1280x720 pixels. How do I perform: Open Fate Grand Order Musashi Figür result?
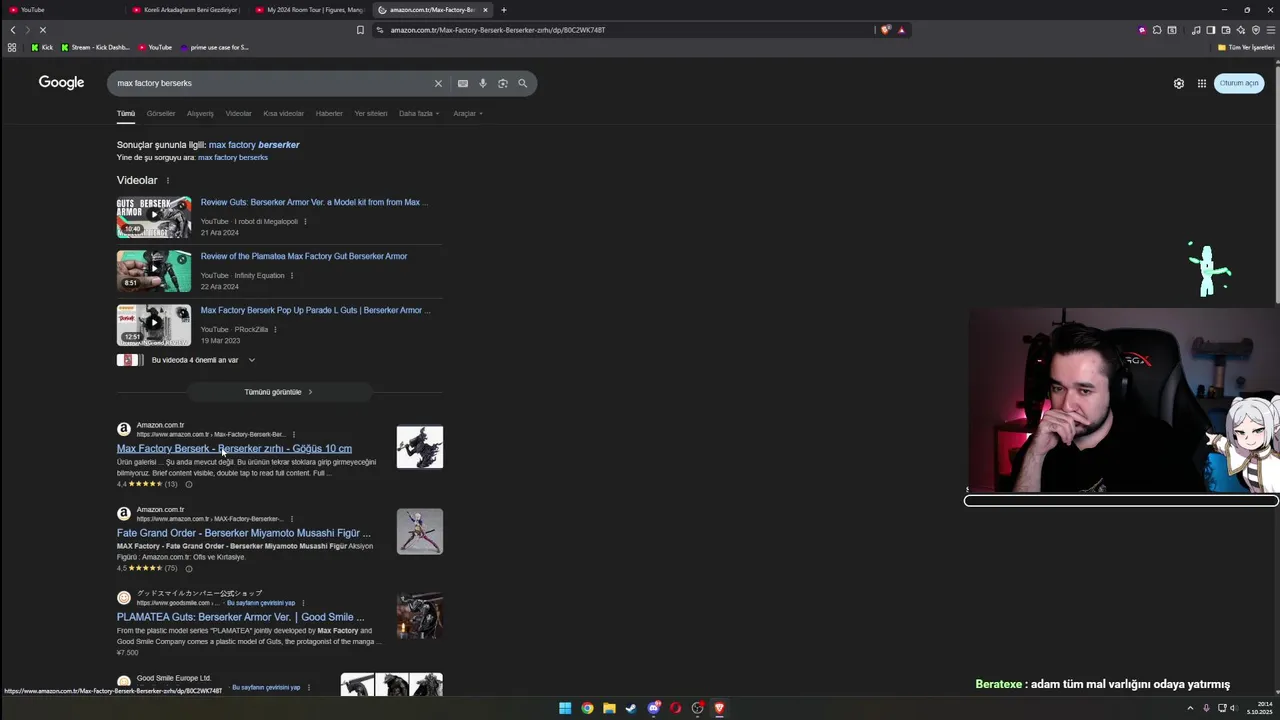point(244,533)
